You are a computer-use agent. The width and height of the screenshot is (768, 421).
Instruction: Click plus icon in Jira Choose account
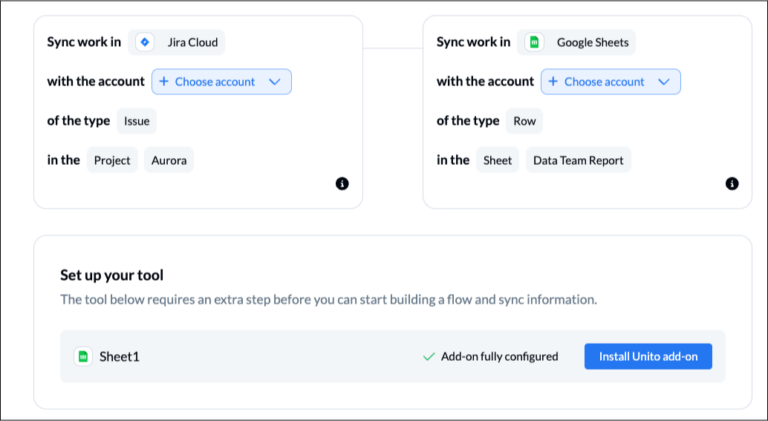164,81
